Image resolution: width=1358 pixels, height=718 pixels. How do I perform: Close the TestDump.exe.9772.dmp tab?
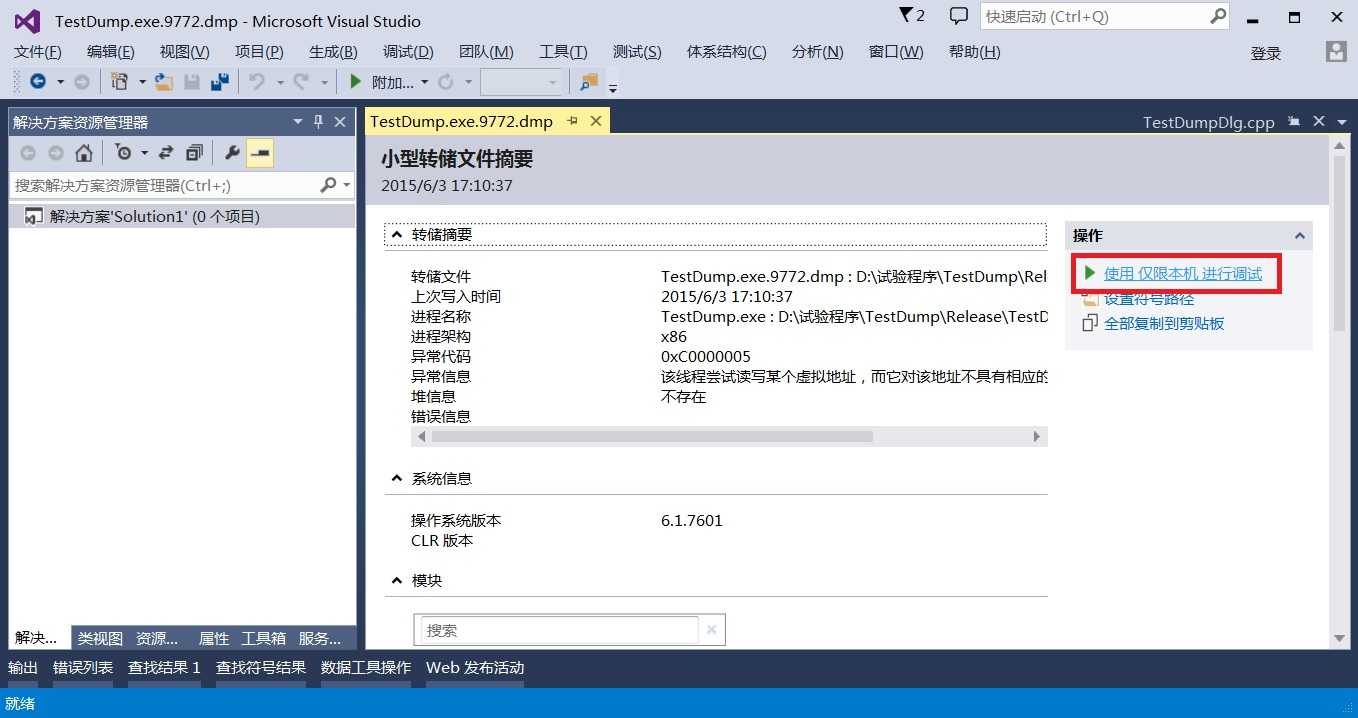click(596, 121)
